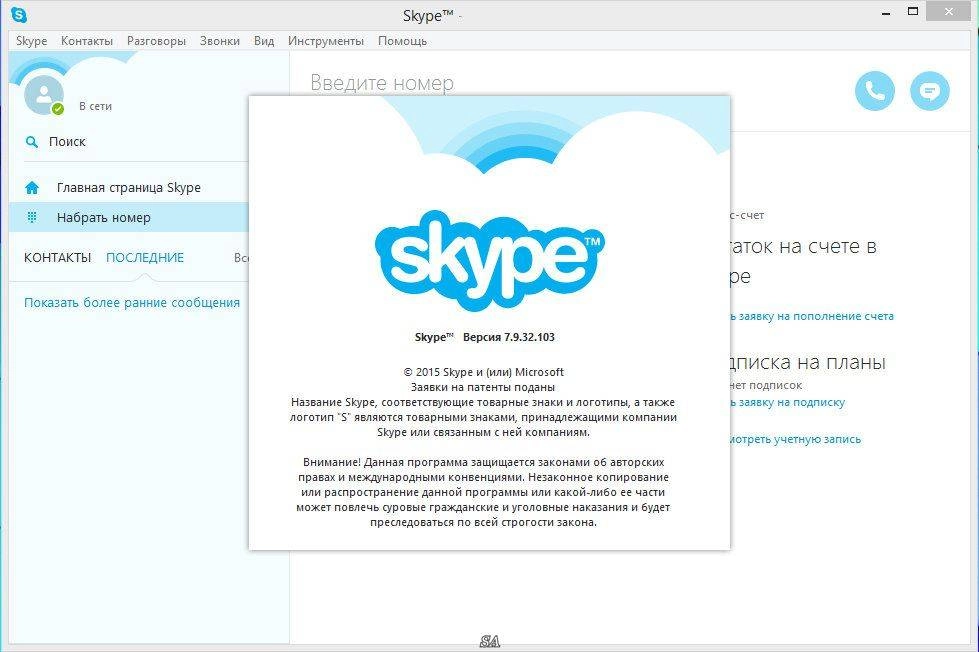The height and width of the screenshot is (652, 979).
Task: Click the В сети status text
Action: coord(96,106)
